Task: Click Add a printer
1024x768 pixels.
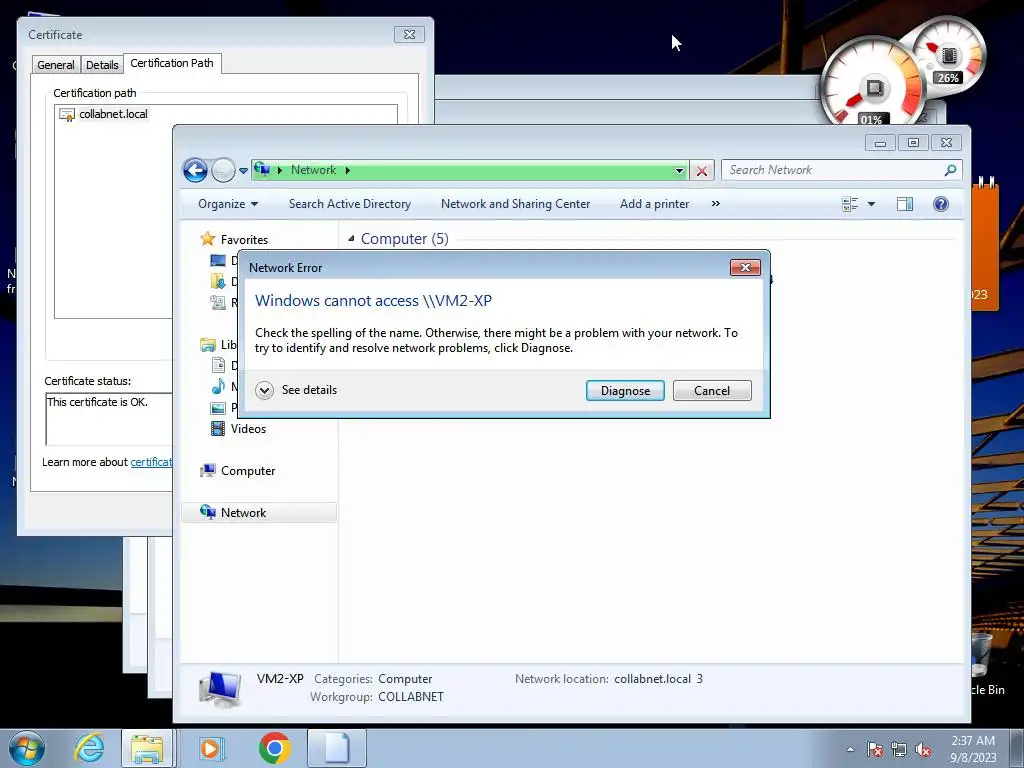Action: 654,204
